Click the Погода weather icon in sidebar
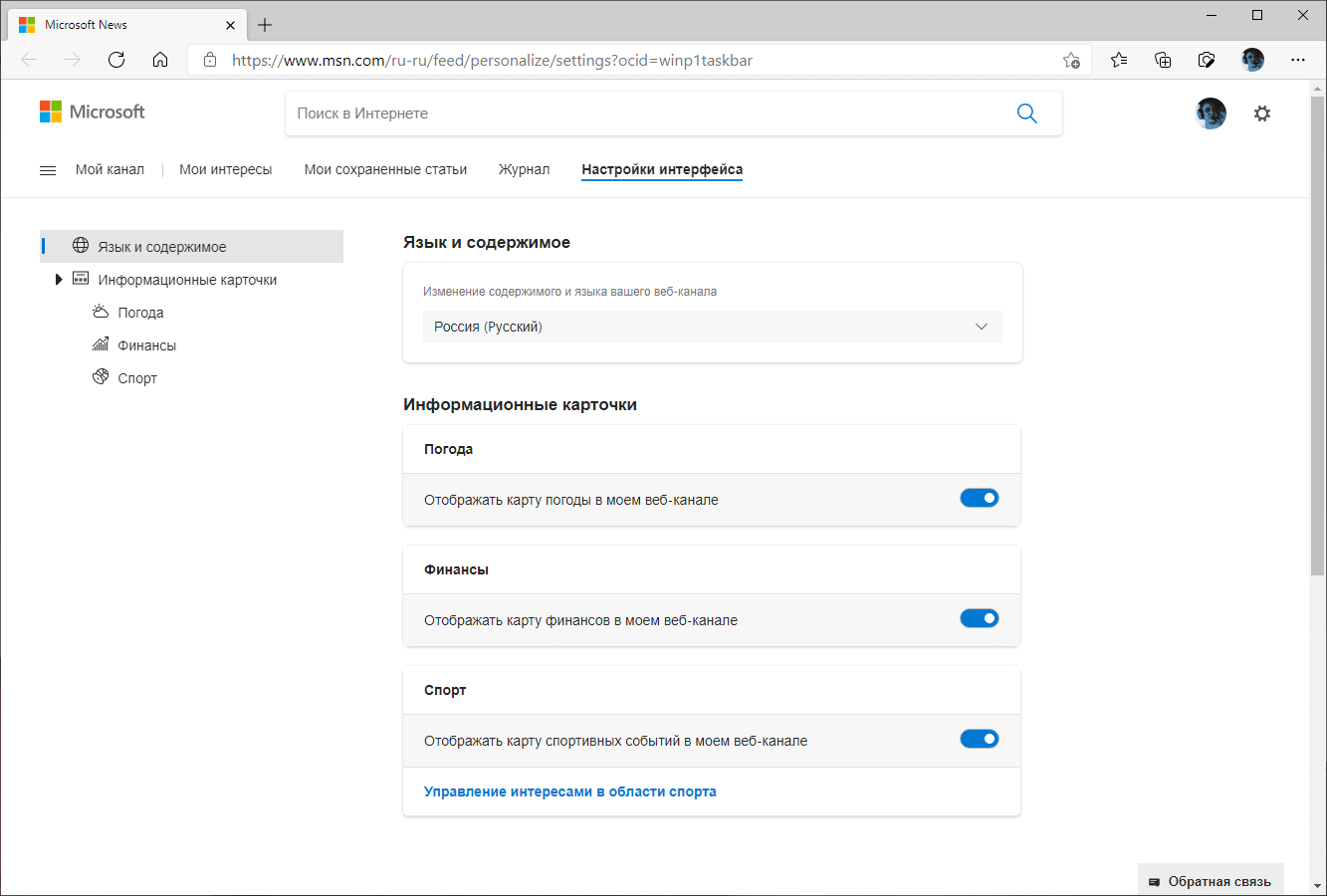 tap(101, 312)
